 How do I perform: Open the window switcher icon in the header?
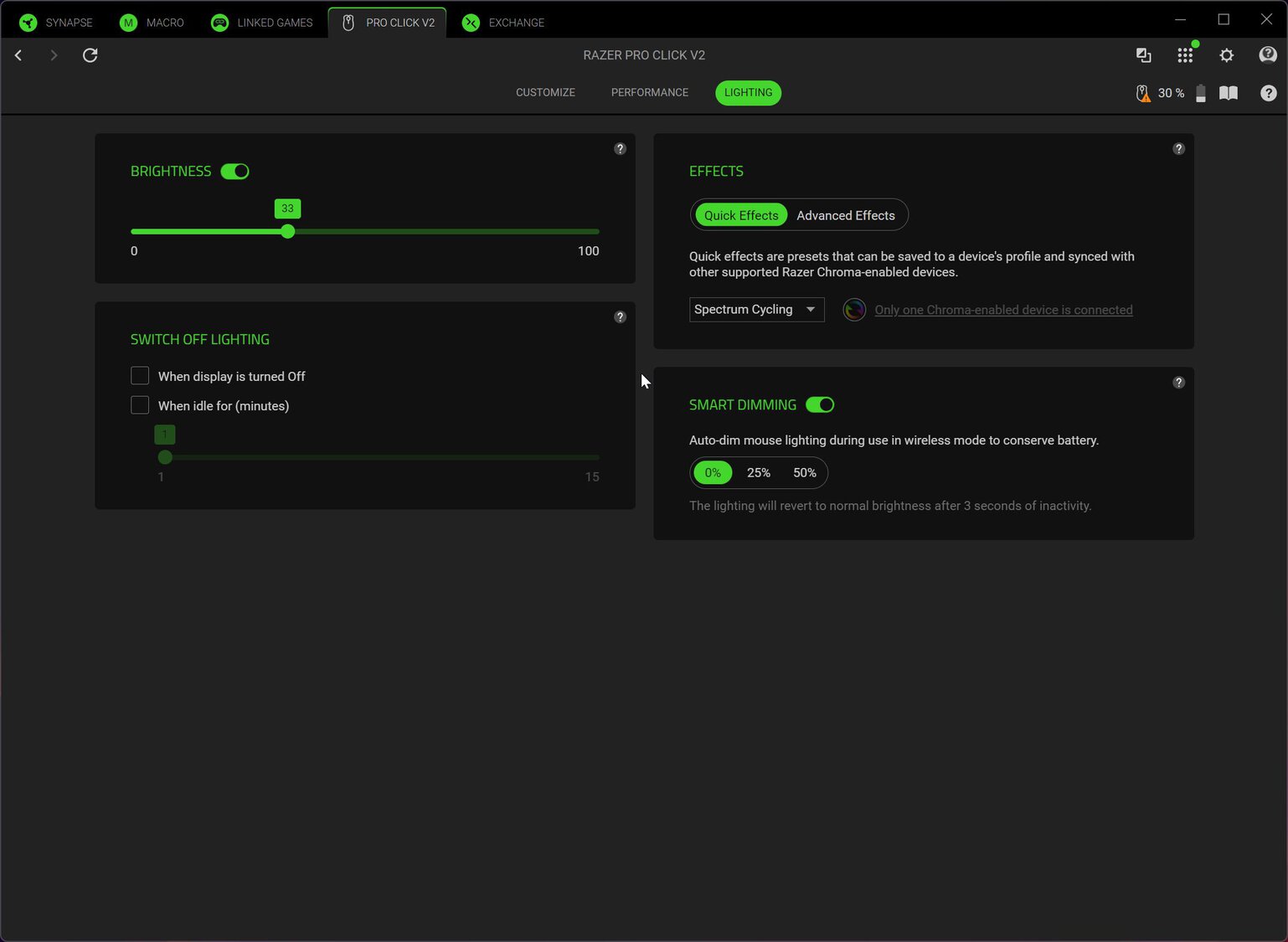pos(1143,55)
